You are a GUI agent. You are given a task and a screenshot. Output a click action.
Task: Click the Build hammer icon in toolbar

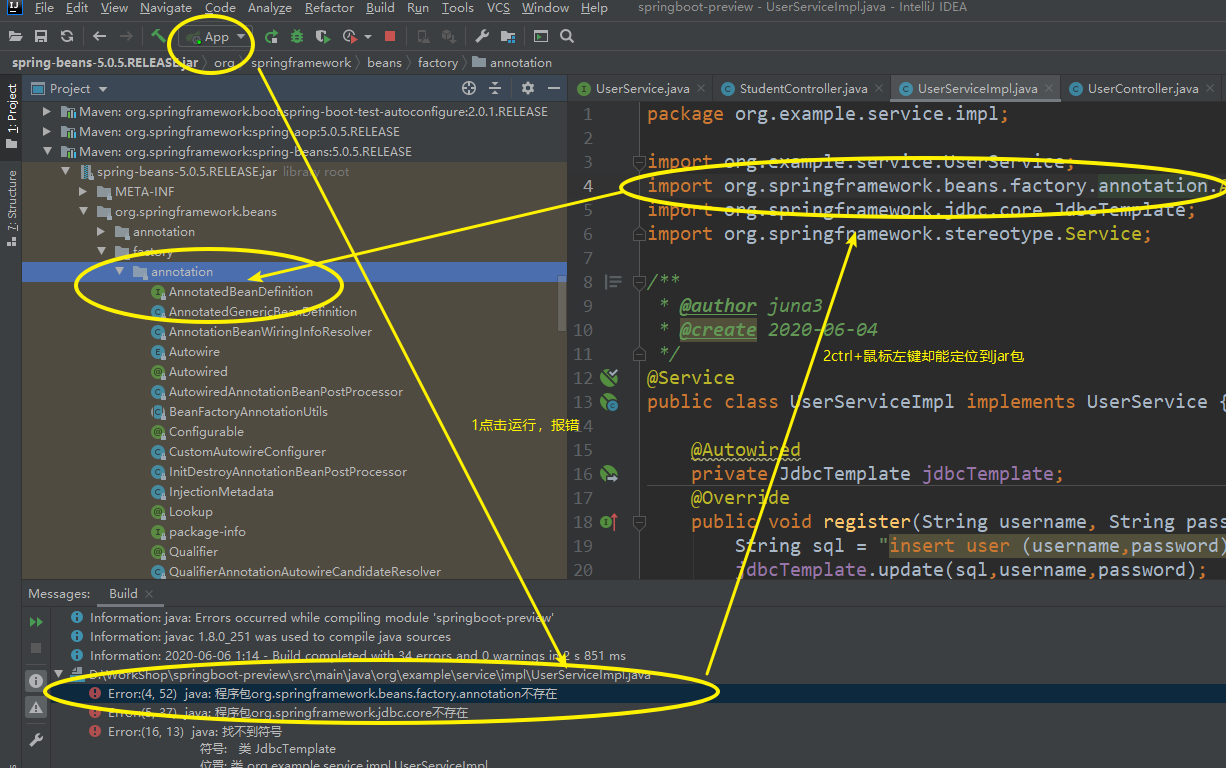click(x=159, y=36)
